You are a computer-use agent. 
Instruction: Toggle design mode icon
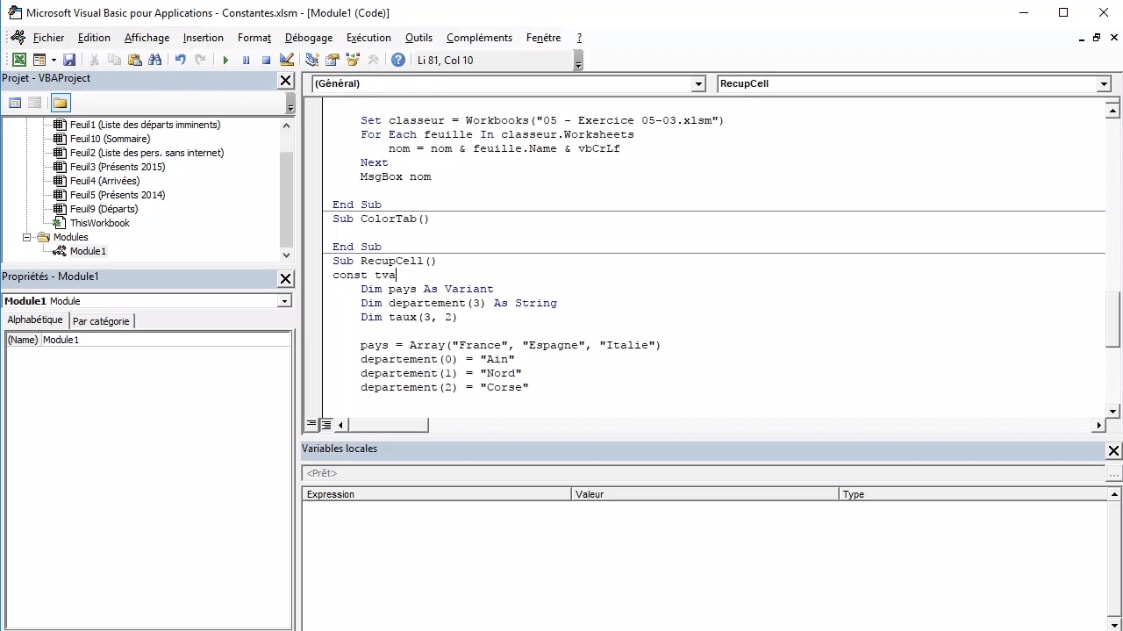point(287,60)
